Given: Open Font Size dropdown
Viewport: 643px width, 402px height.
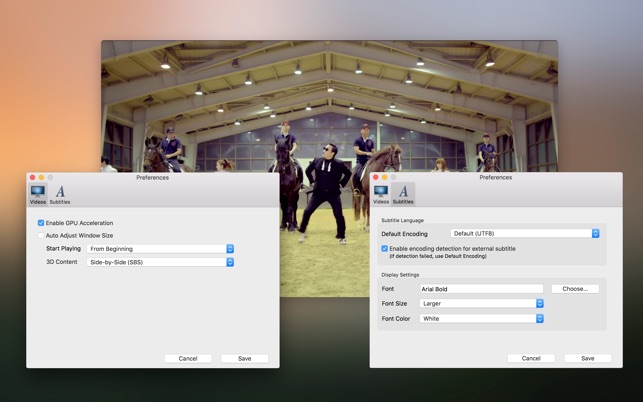Looking at the screenshot, I should click(x=482, y=304).
